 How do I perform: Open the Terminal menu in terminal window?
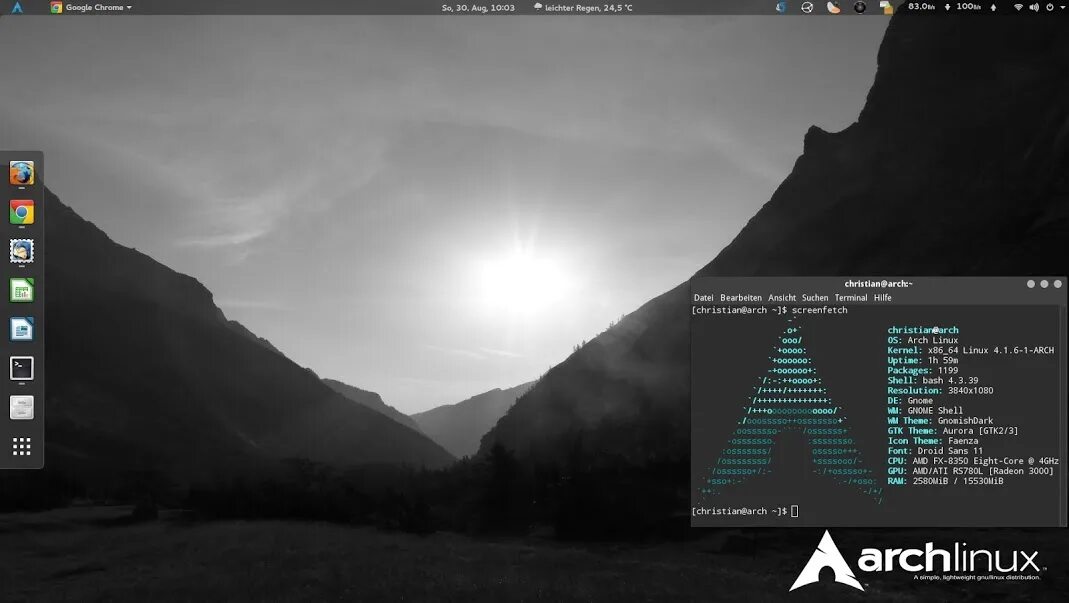851,297
